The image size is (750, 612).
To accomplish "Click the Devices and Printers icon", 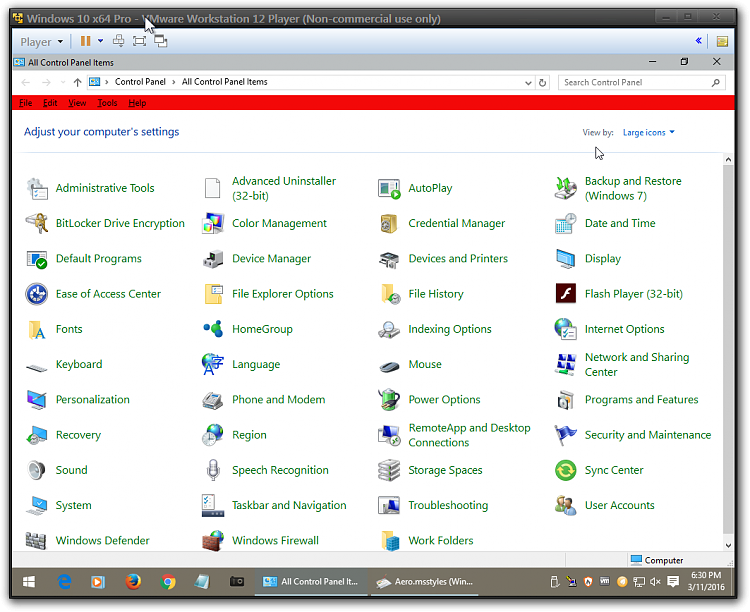I will [x=389, y=259].
